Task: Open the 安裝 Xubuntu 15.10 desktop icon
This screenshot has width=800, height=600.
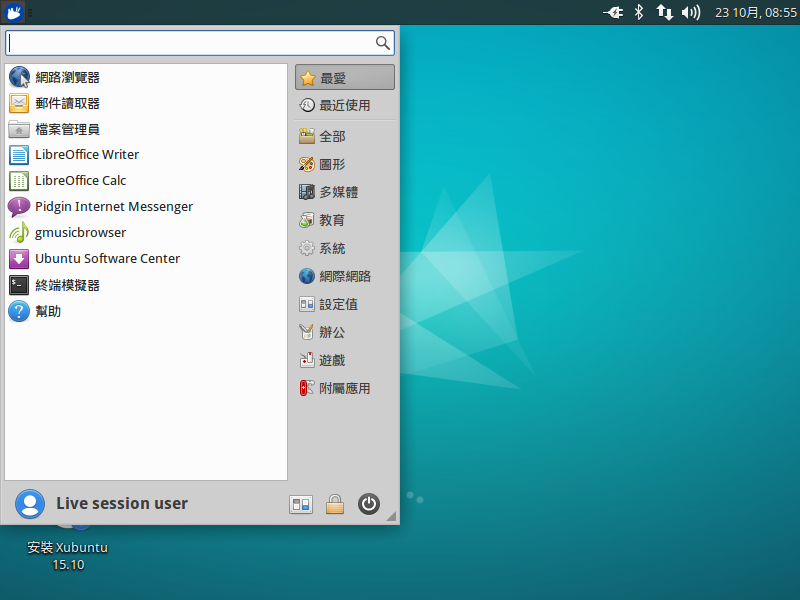Action: pos(68,548)
